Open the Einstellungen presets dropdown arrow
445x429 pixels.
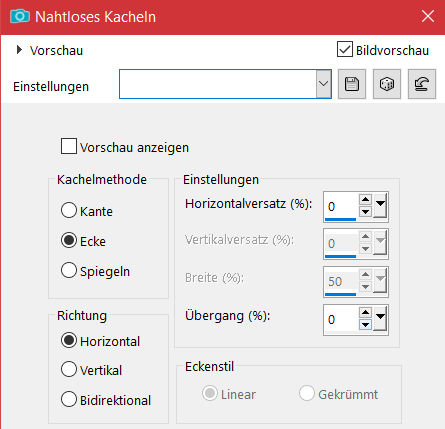click(x=323, y=84)
